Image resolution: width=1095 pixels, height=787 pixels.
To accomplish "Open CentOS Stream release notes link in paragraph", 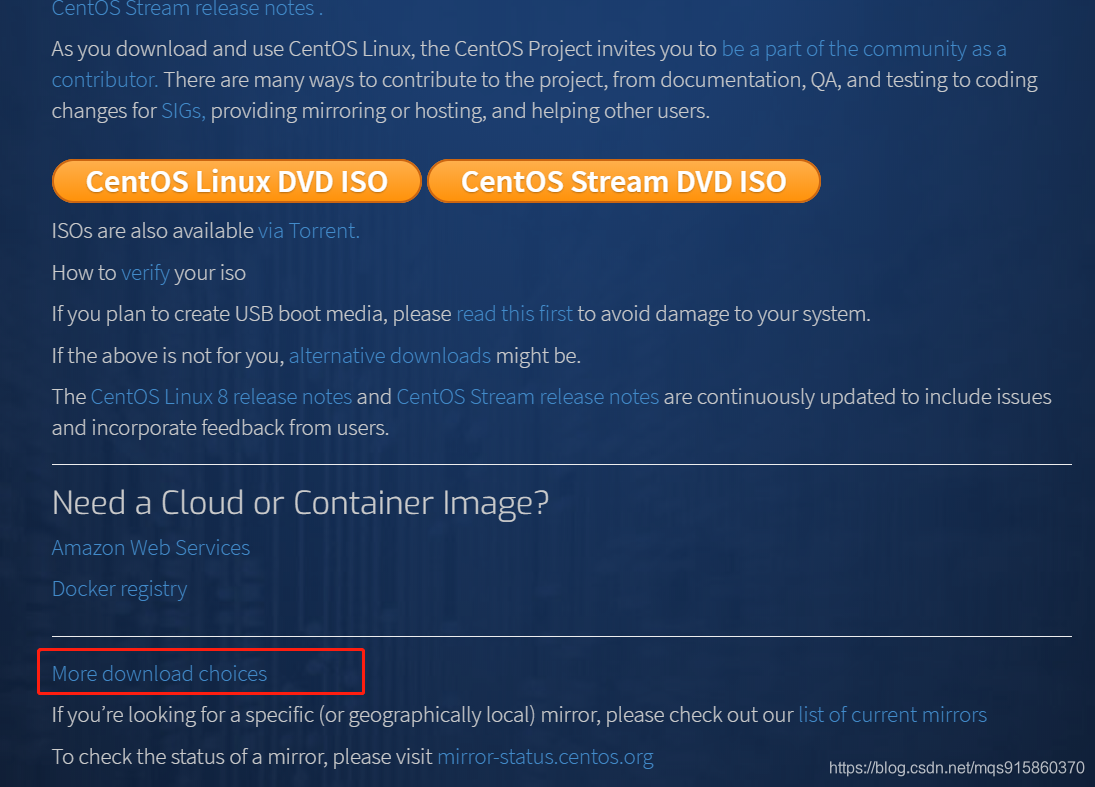I will pyautogui.click(x=528, y=397).
